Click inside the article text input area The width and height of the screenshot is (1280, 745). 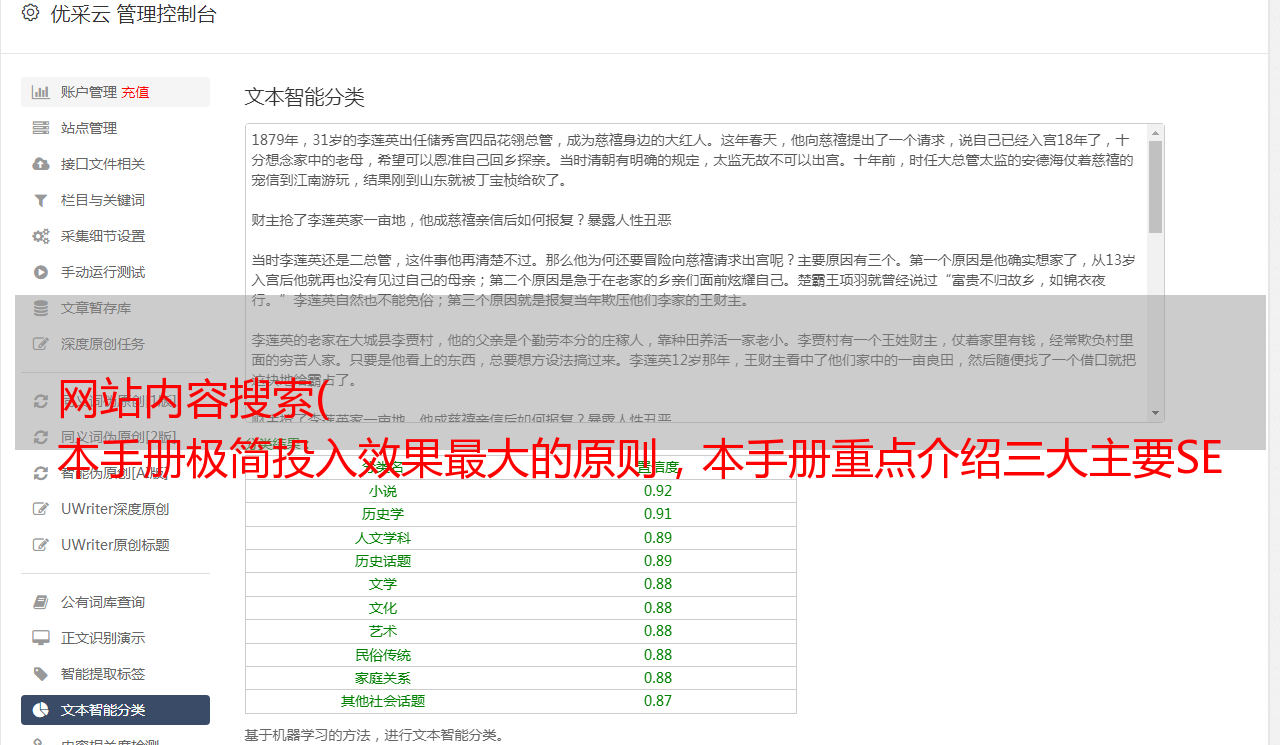696,273
